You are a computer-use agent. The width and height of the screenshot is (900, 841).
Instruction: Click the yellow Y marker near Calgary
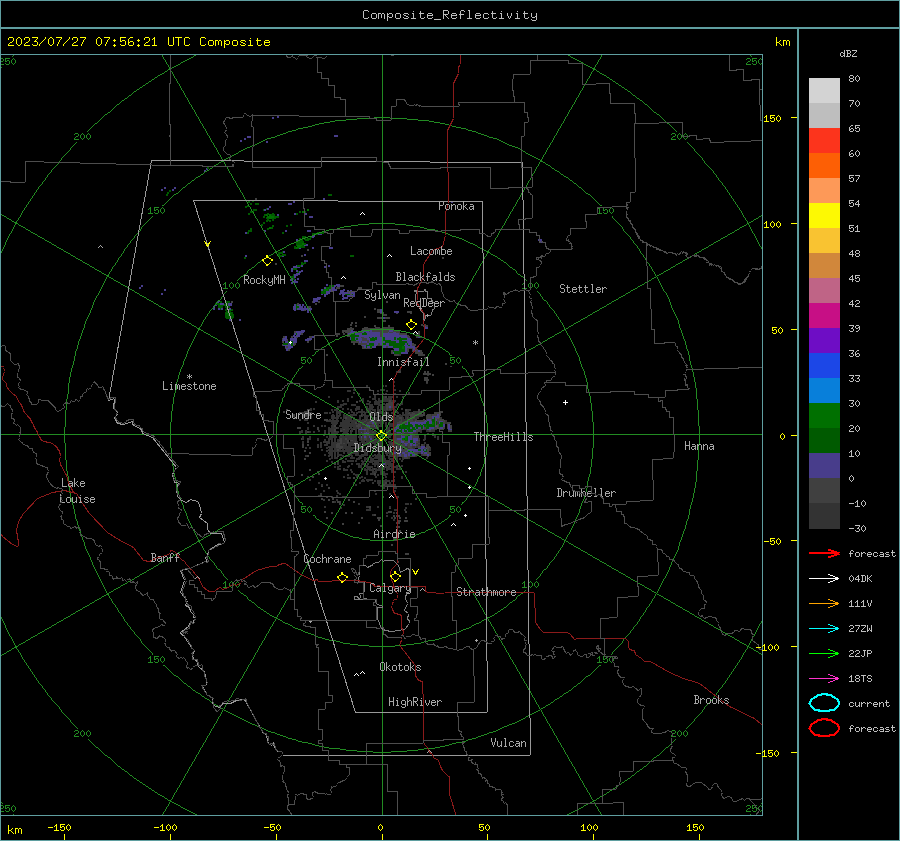pyautogui.click(x=416, y=572)
